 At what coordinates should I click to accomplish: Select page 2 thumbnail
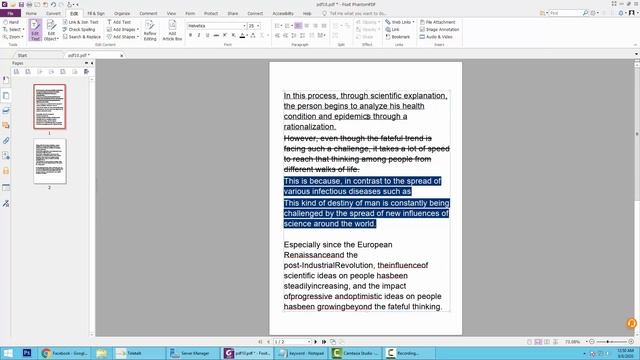[49, 161]
